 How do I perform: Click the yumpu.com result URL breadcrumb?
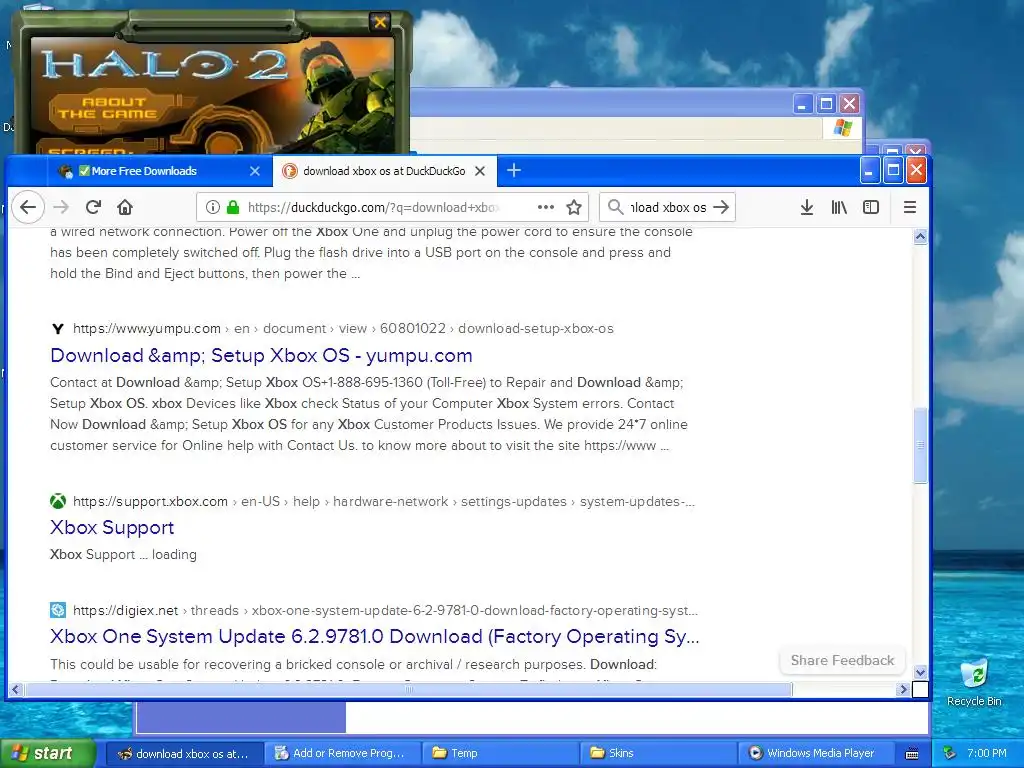344,328
